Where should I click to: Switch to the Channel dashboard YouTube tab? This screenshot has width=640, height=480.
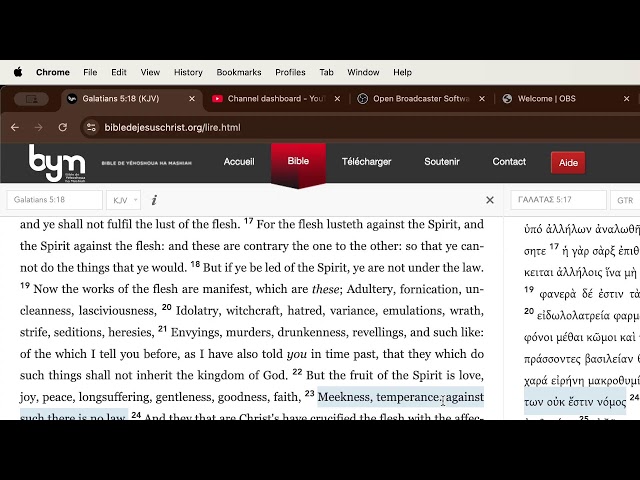[x=276, y=99]
